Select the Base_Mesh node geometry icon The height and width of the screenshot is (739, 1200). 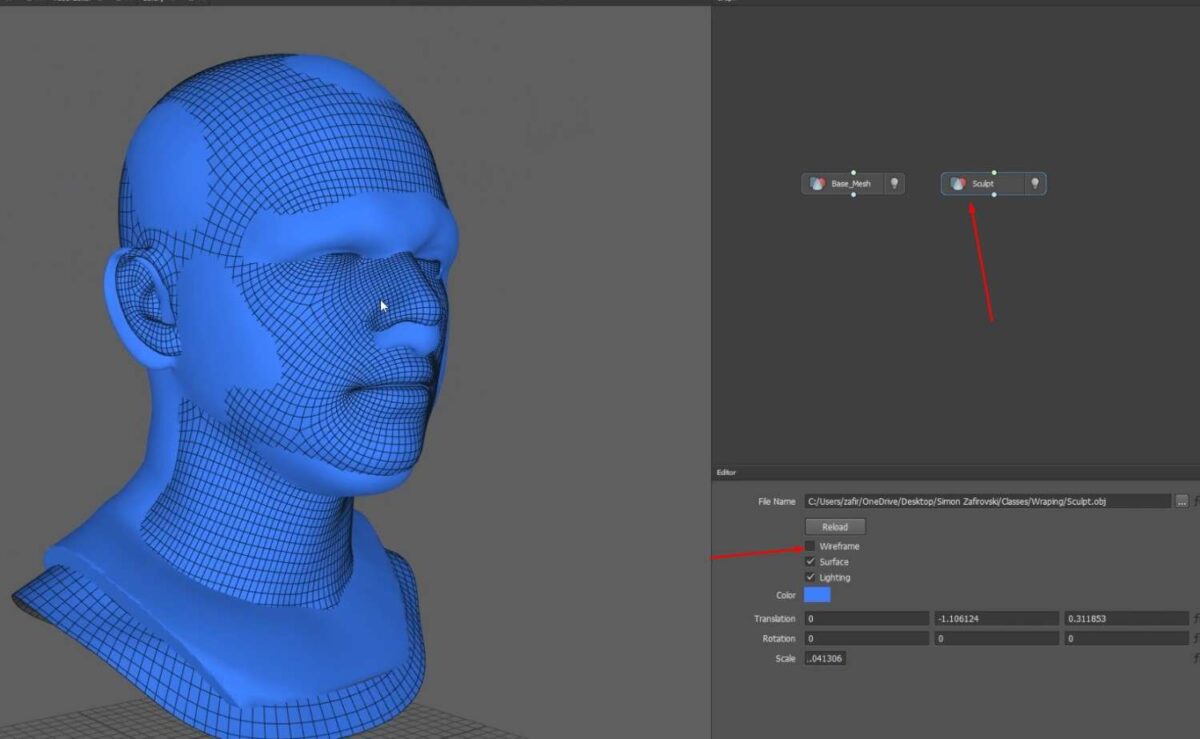click(x=816, y=183)
